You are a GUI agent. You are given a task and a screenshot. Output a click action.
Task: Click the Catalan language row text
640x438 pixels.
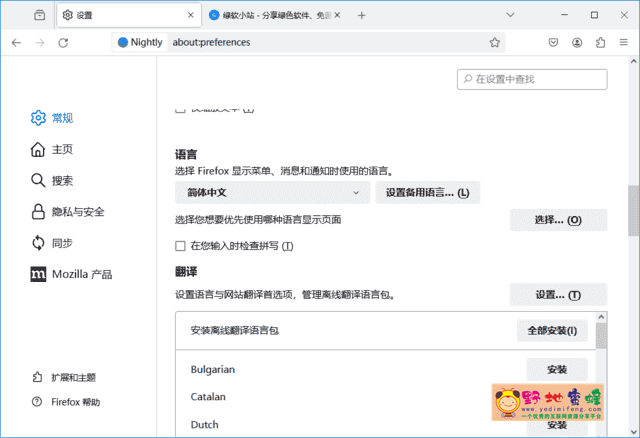click(208, 397)
